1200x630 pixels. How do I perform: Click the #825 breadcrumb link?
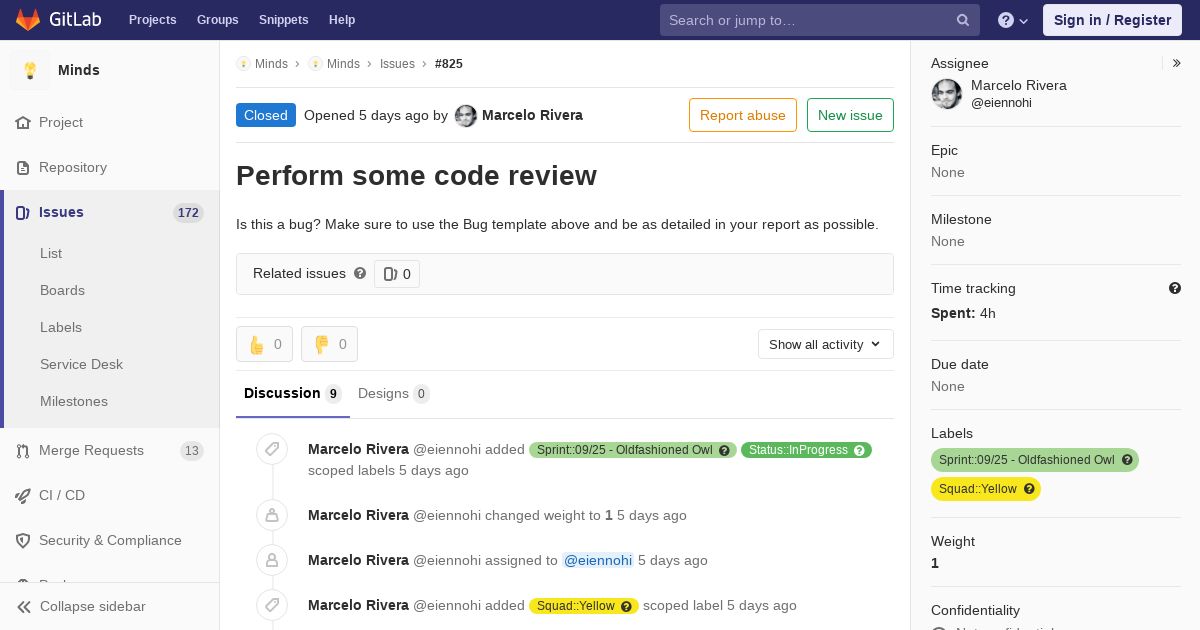point(449,63)
